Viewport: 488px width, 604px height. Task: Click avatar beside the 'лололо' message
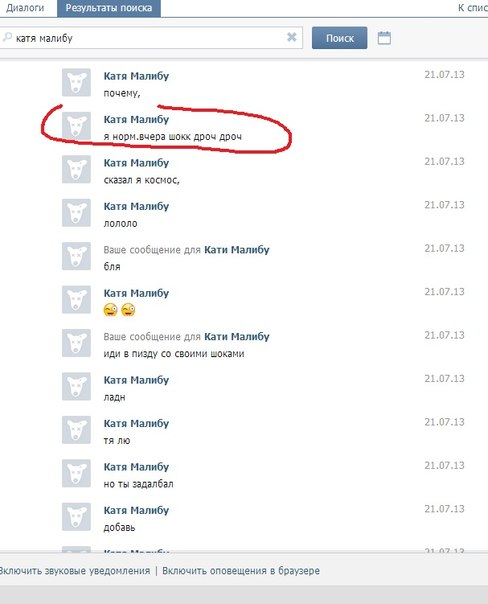tap(76, 213)
